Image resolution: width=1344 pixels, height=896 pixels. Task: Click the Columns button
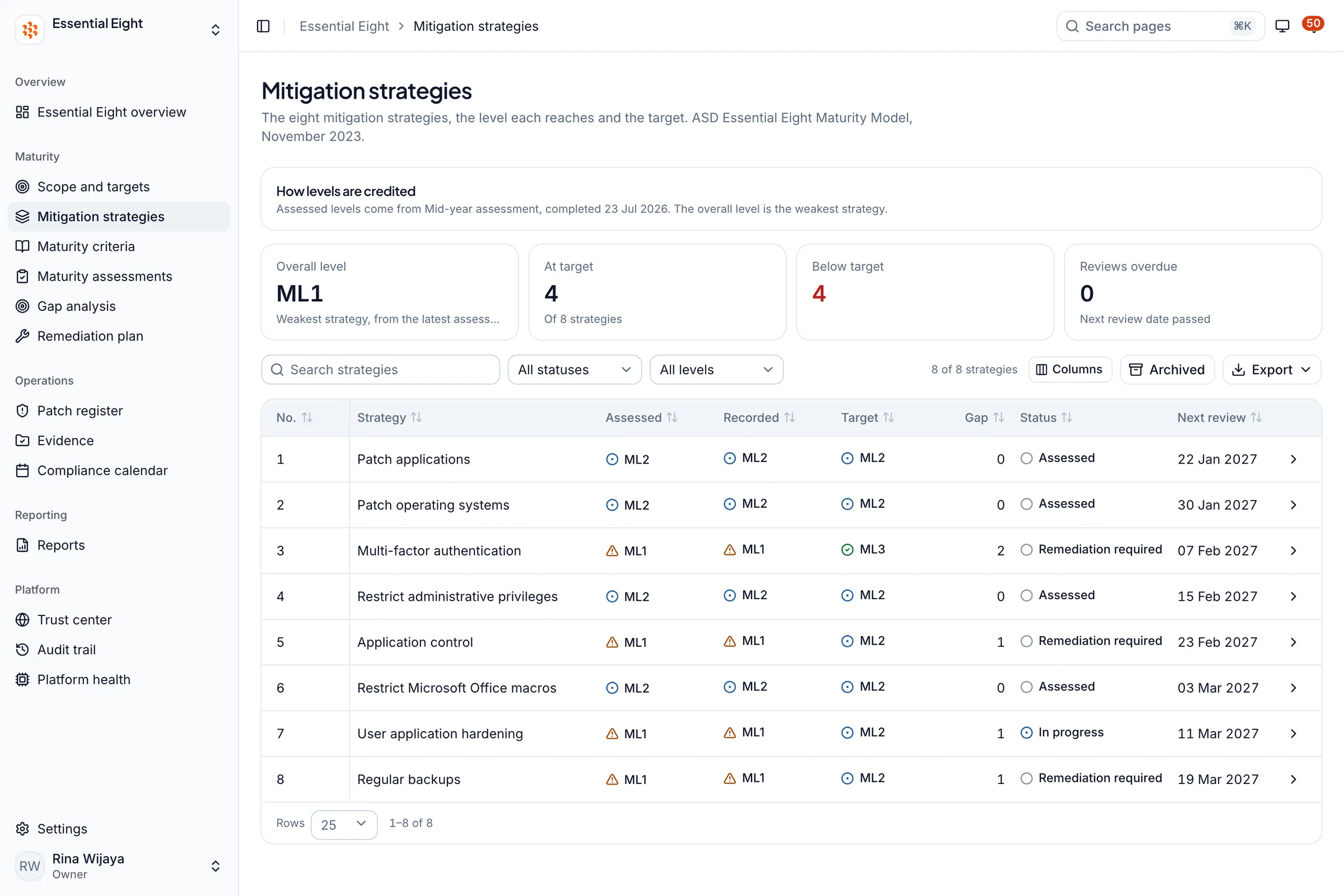(1070, 370)
